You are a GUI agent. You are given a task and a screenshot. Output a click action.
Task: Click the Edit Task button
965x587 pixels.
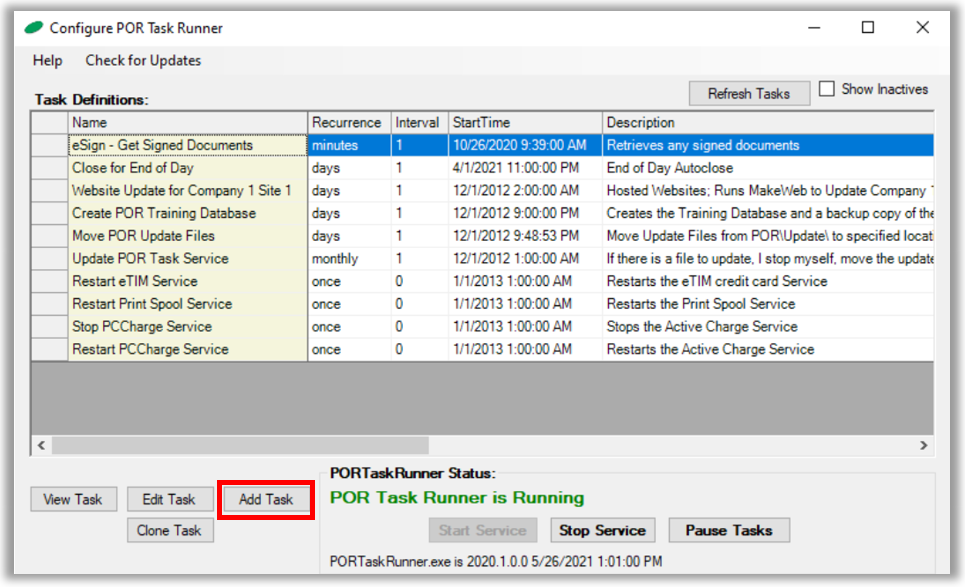168,499
